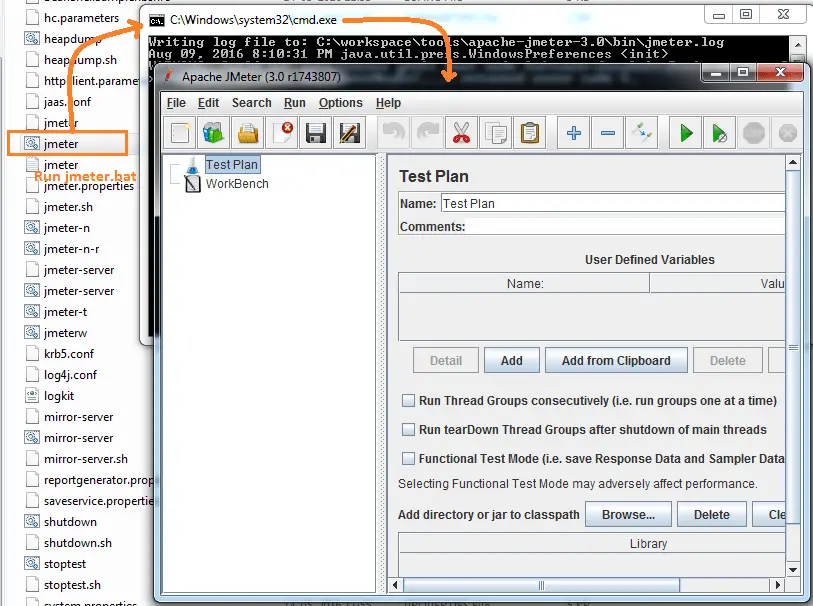
Task: Click the Name input field for Test Plan
Action: coord(600,203)
